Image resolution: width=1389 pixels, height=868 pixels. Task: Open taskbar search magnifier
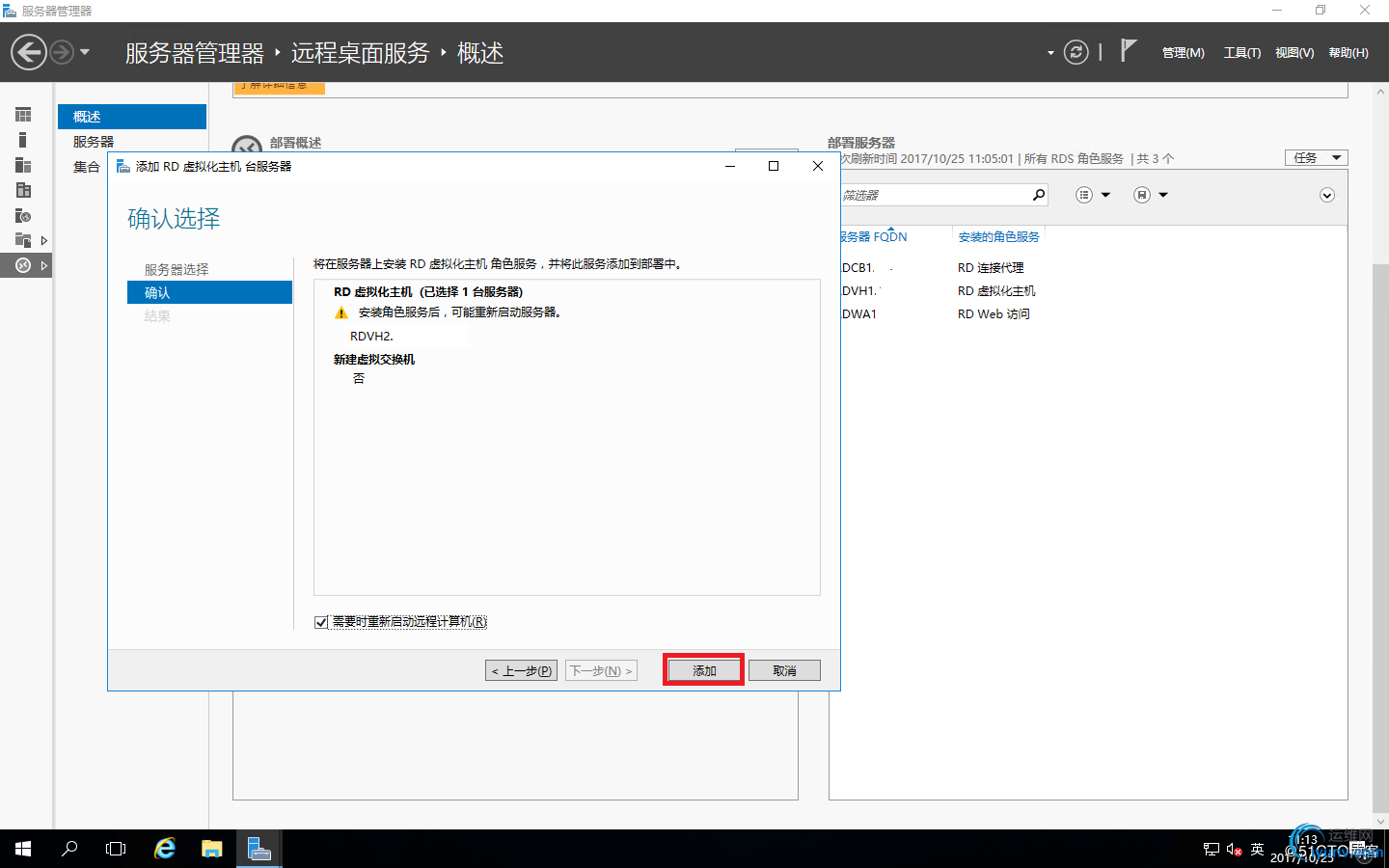click(x=69, y=849)
